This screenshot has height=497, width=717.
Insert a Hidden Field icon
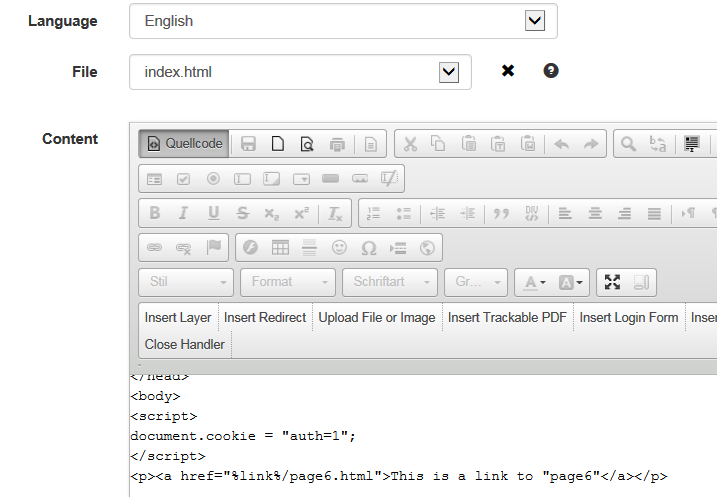[389, 179]
